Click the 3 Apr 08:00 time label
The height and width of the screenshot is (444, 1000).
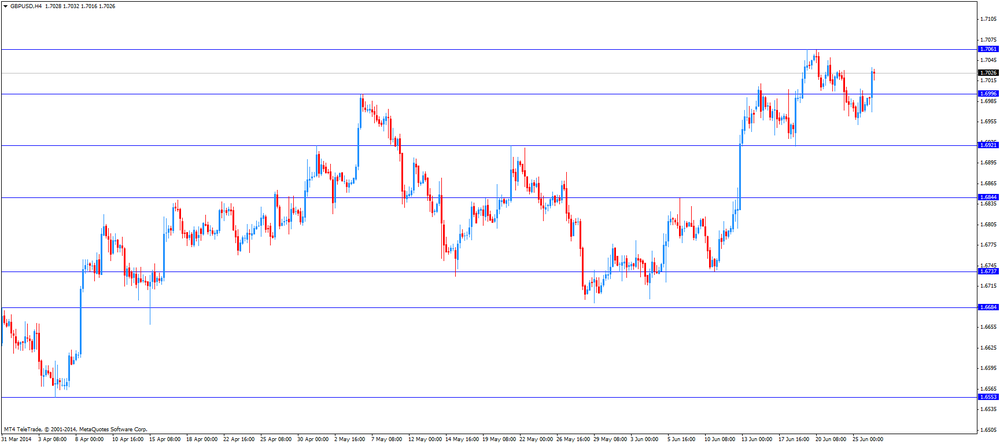54,440
